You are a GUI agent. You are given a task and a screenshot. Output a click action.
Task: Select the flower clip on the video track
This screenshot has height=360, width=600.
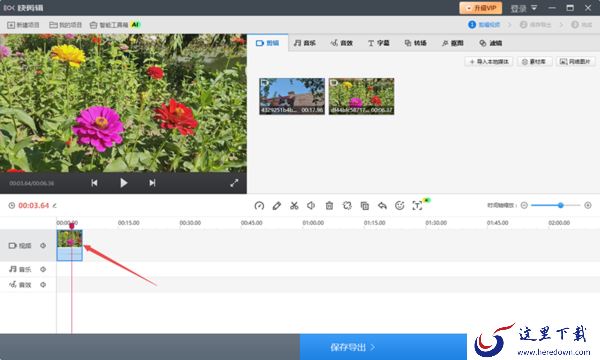[x=70, y=245]
